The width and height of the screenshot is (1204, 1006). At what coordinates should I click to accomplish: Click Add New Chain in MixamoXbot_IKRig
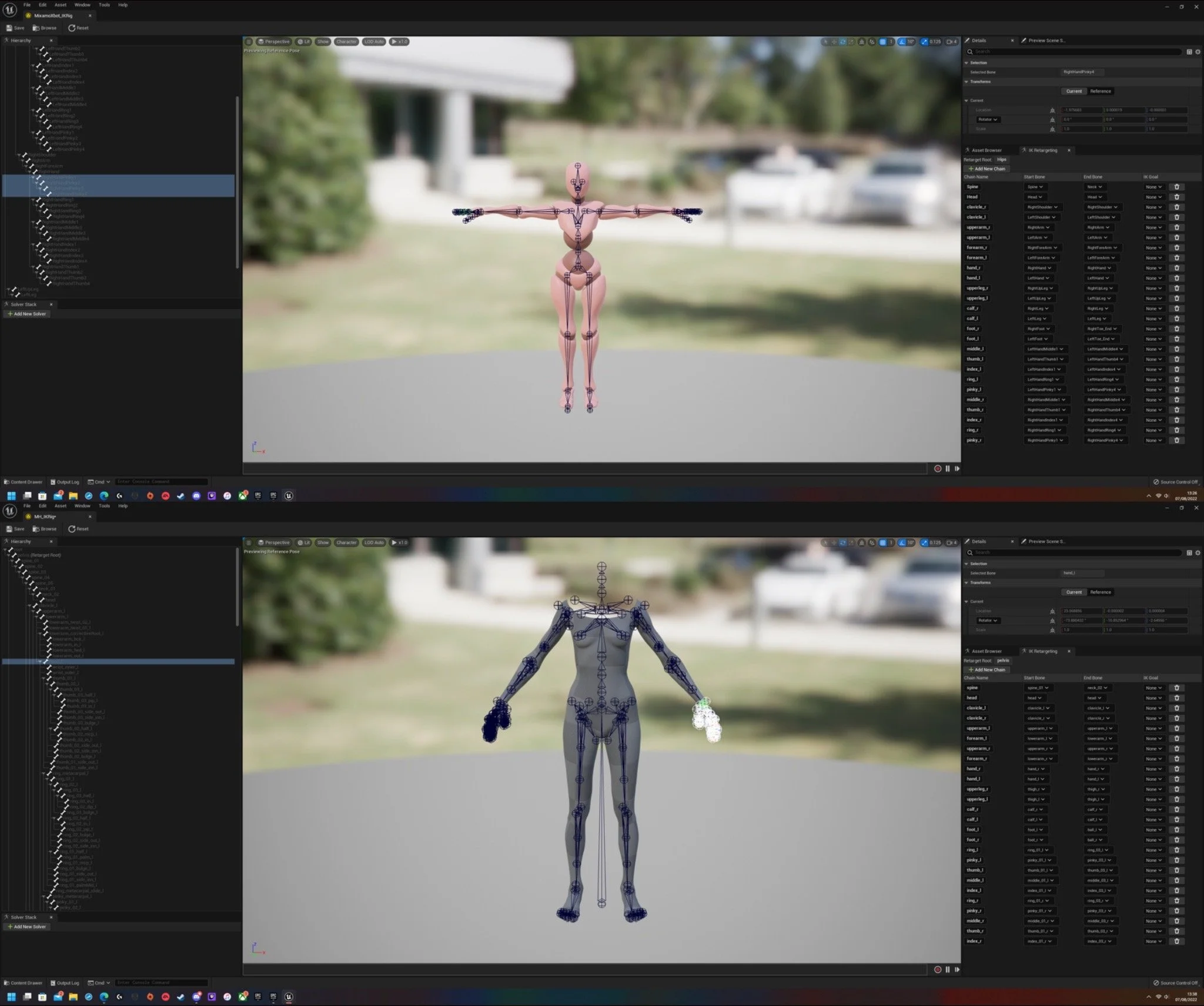coord(986,169)
